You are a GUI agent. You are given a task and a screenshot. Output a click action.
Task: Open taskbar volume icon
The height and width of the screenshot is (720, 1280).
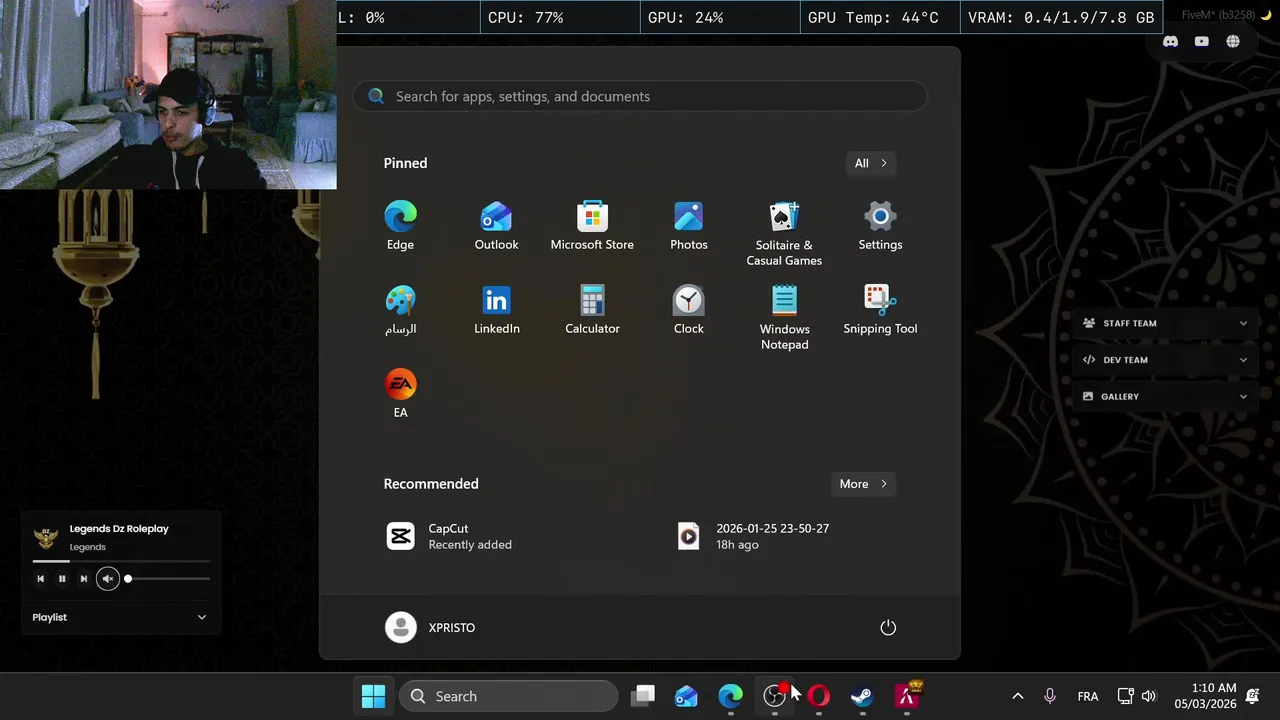click(x=1149, y=696)
